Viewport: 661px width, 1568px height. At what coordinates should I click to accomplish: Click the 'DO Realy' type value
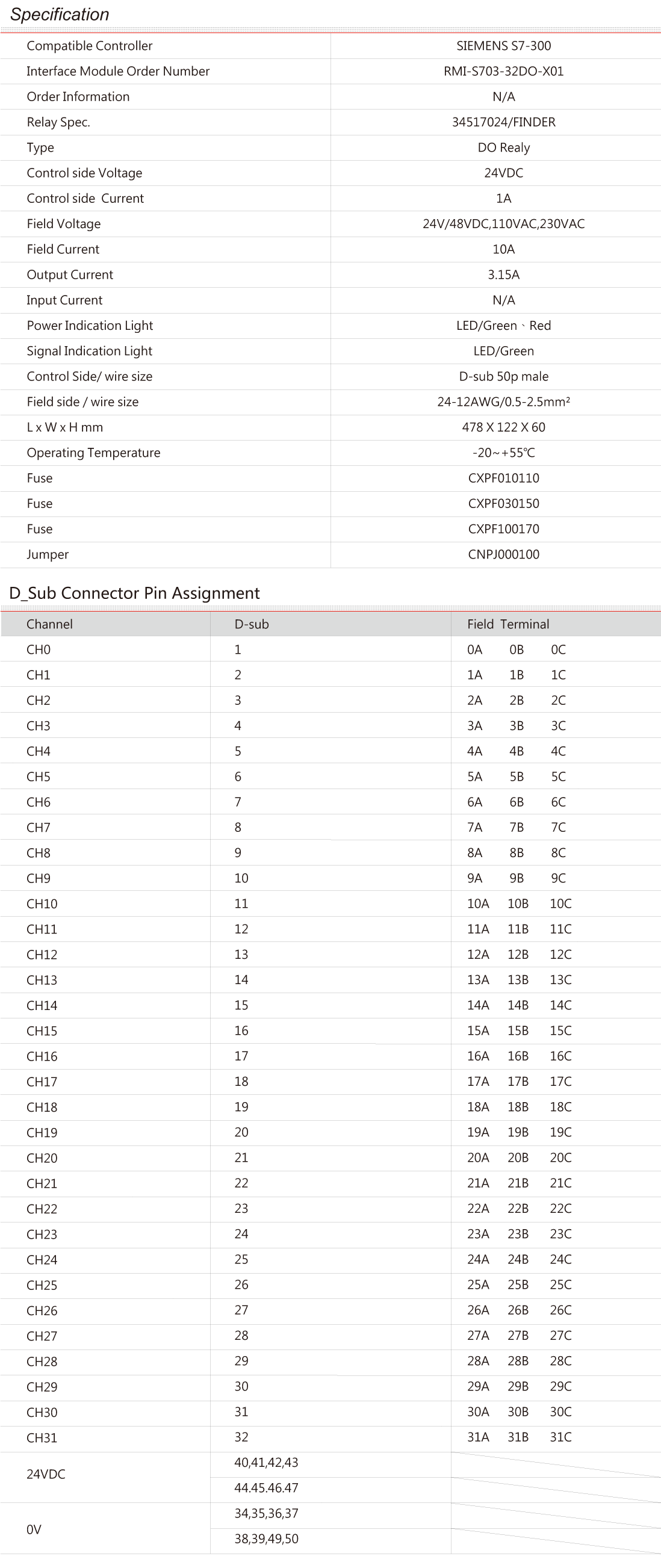503,147
